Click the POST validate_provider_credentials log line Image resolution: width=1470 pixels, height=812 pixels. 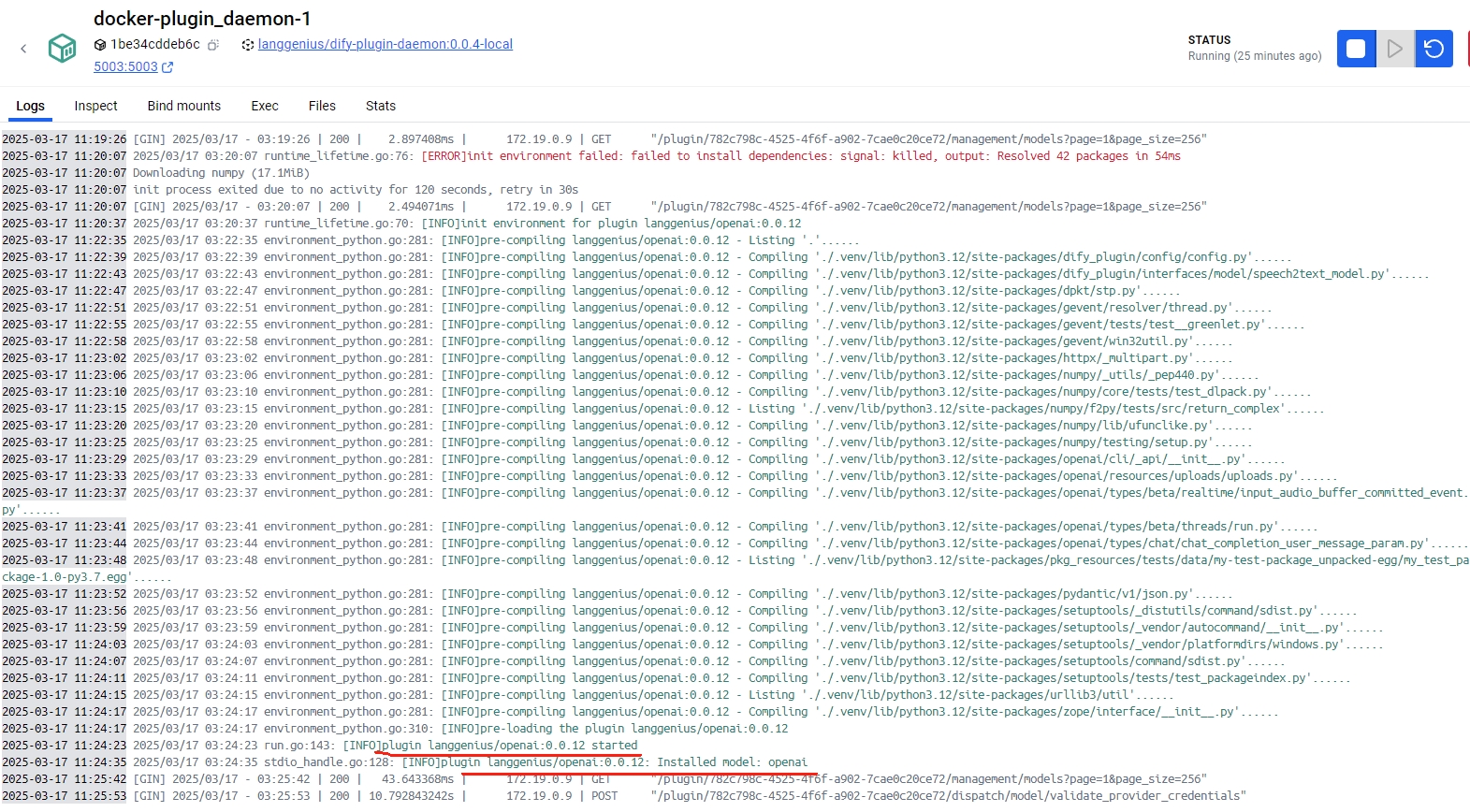(624, 796)
